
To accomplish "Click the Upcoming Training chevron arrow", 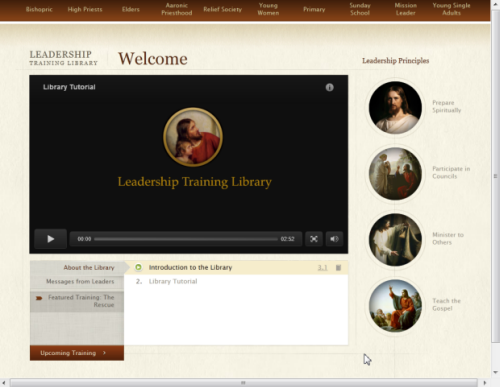I will pos(104,353).
